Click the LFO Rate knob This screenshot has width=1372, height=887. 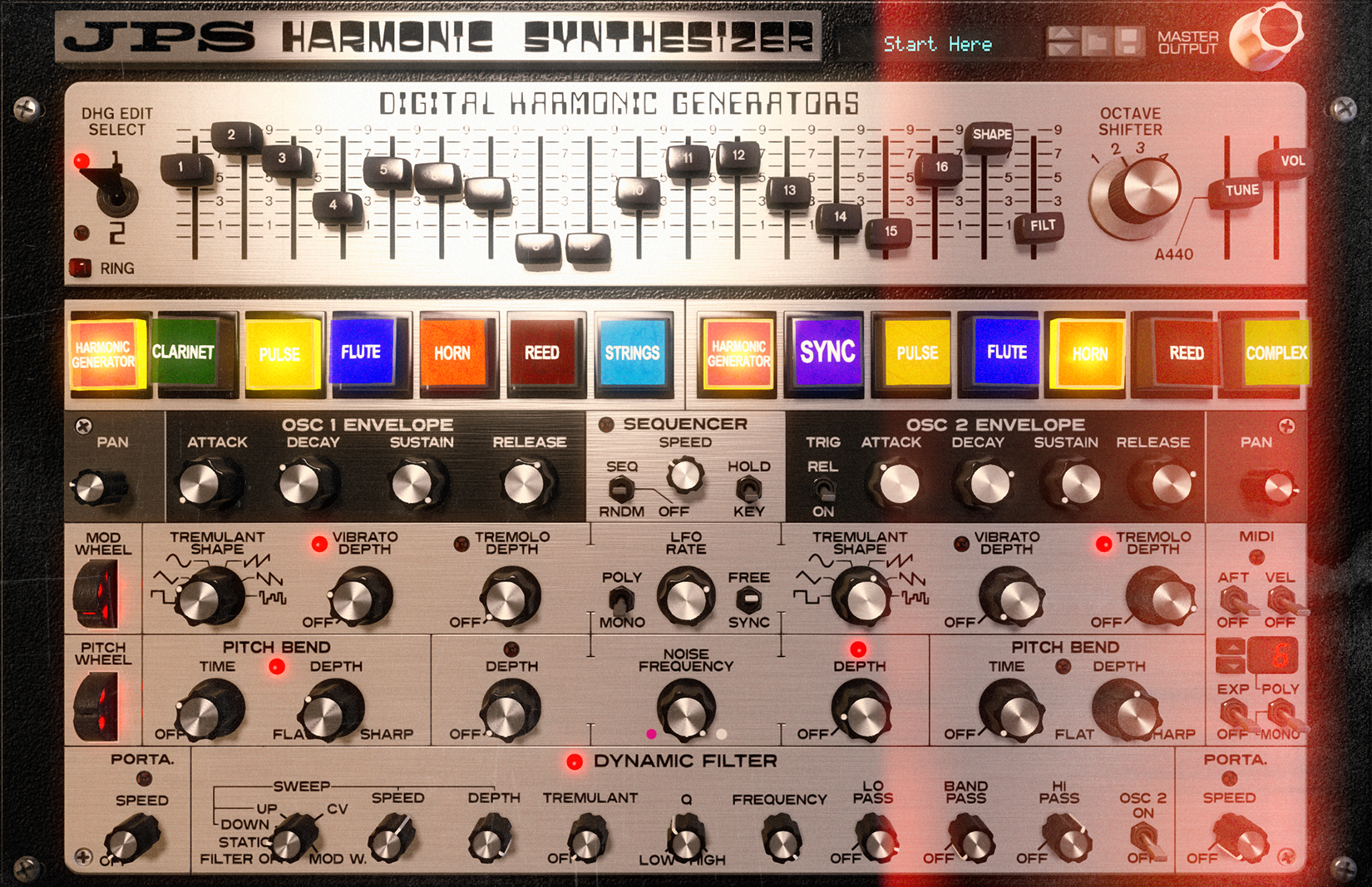tap(686, 596)
